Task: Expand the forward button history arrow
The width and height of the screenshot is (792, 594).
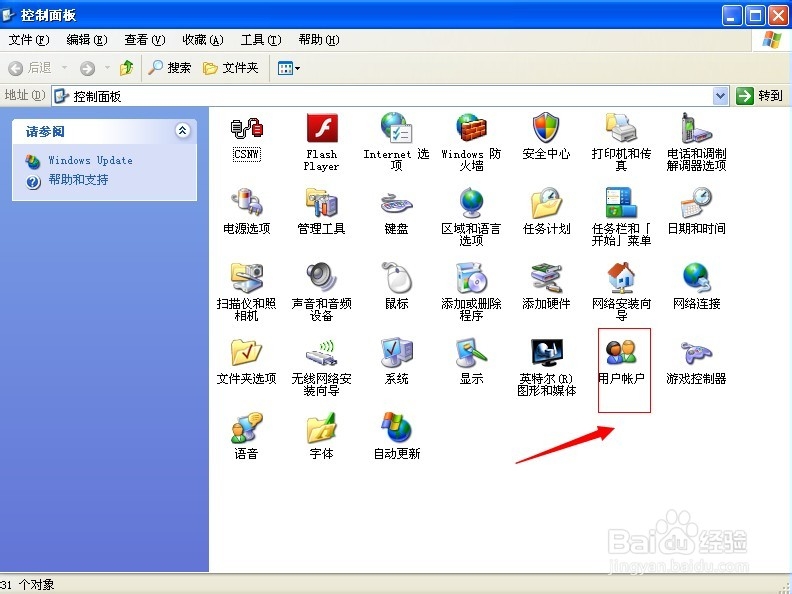Action: click(107, 67)
